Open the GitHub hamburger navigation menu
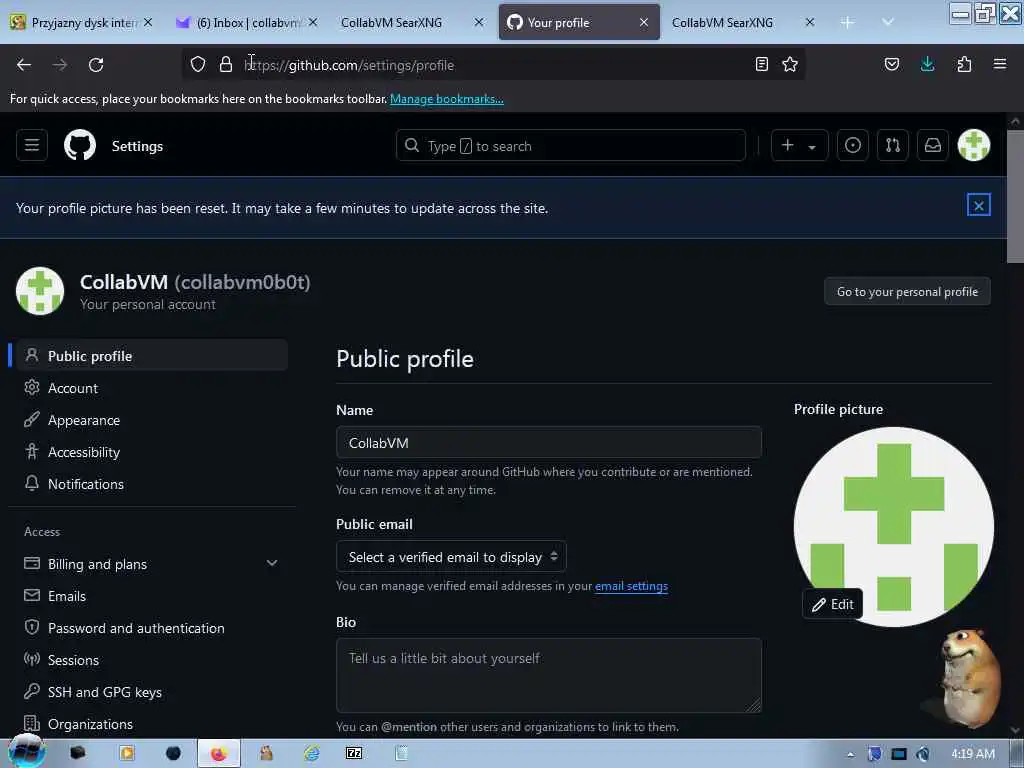This screenshot has height=768, width=1024. click(32, 145)
